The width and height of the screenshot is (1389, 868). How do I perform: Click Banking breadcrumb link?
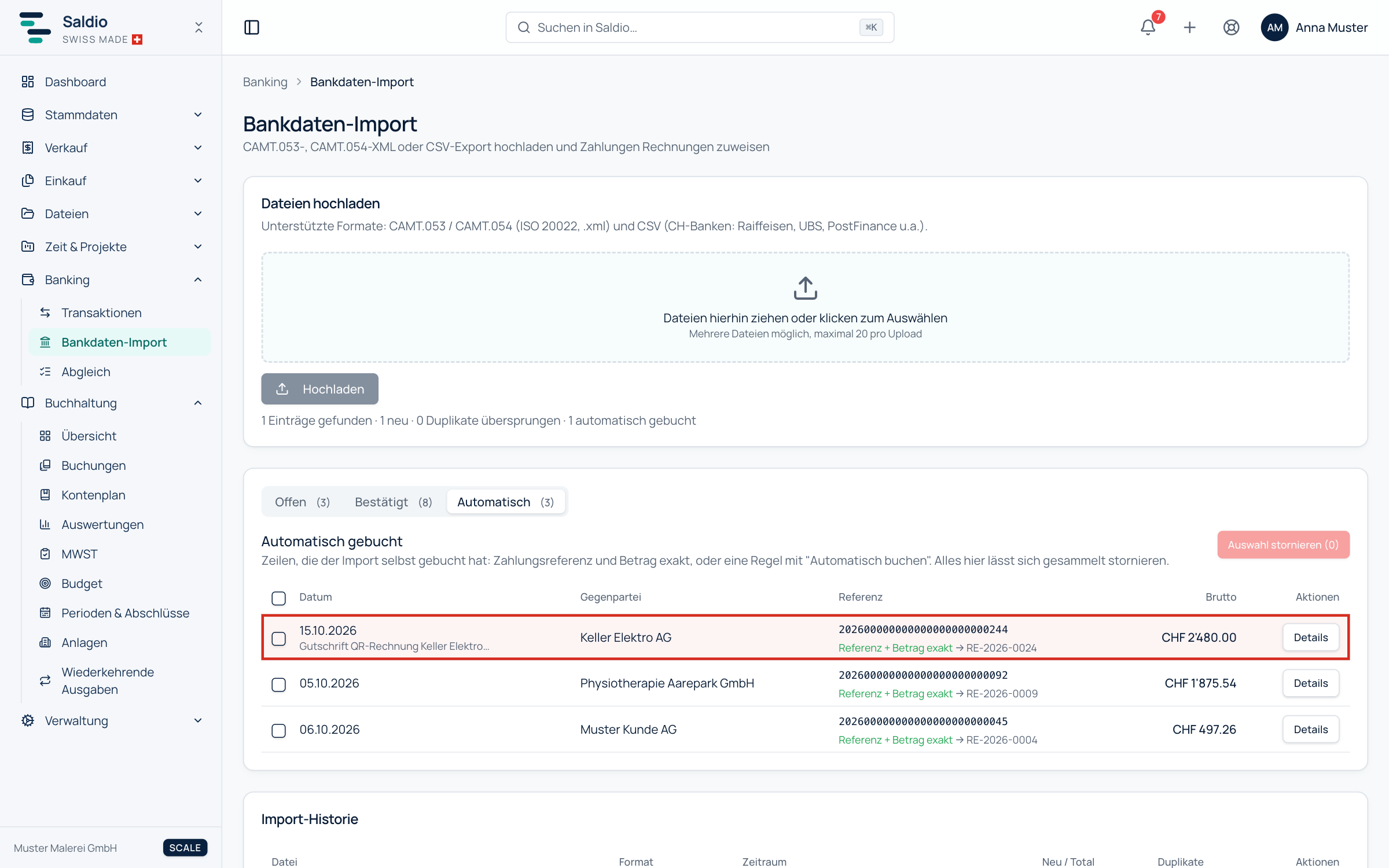tap(265, 82)
